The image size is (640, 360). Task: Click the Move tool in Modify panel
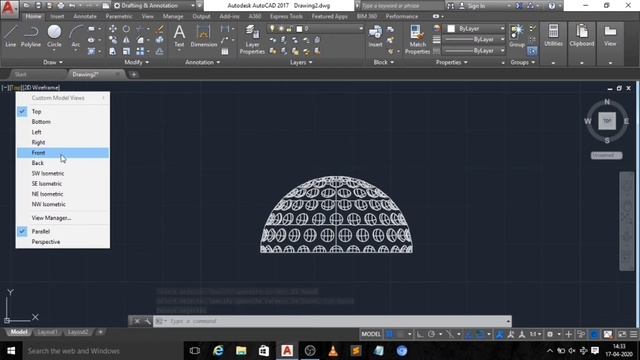(112, 29)
